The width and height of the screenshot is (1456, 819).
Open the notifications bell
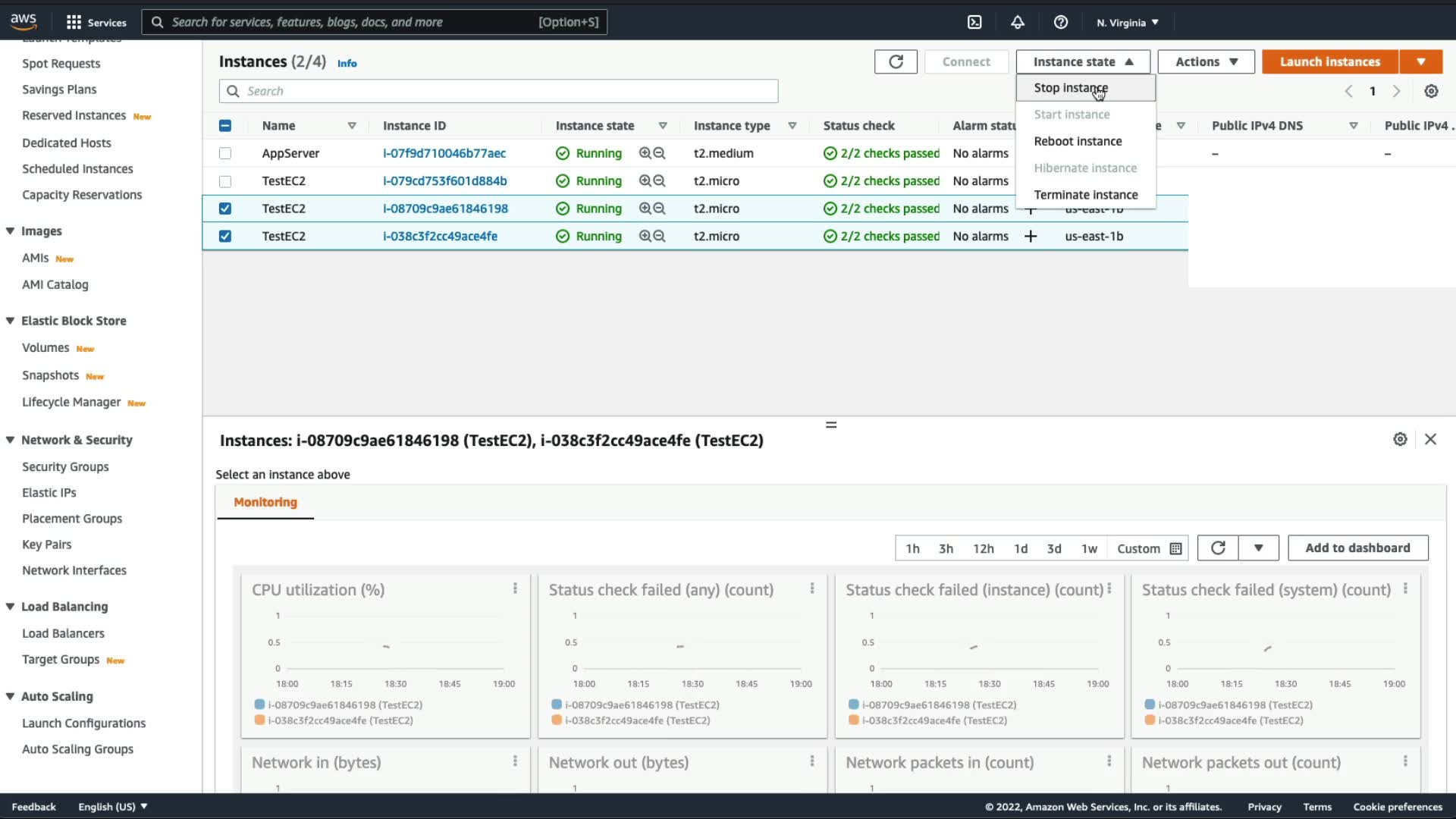click(x=1018, y=22)
